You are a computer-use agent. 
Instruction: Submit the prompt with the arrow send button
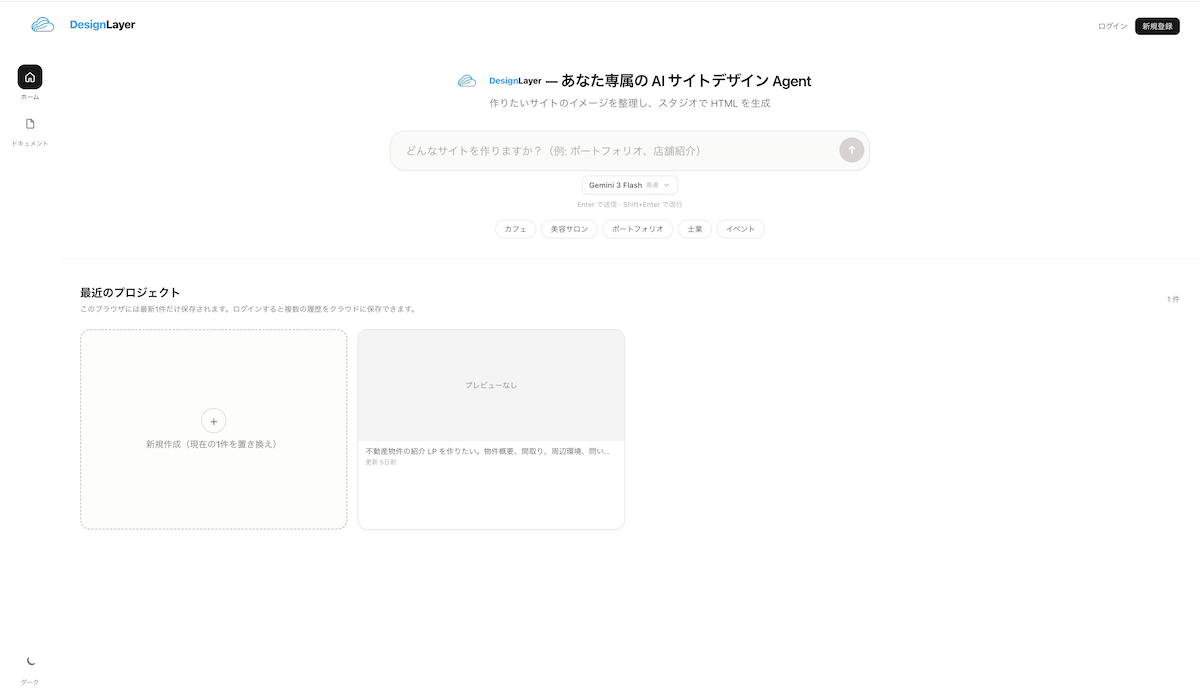tap(851, 150)
